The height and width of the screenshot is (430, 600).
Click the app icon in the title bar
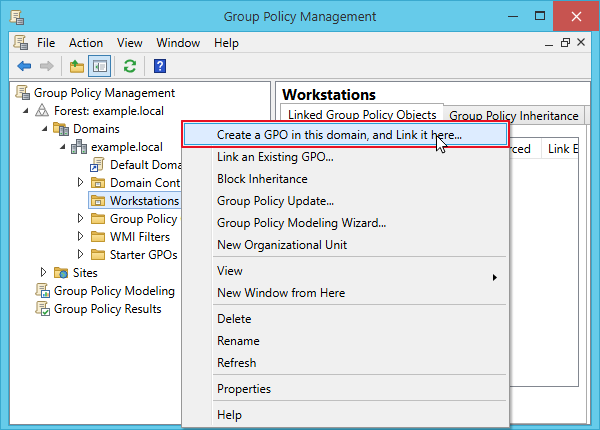coord(17,17)
